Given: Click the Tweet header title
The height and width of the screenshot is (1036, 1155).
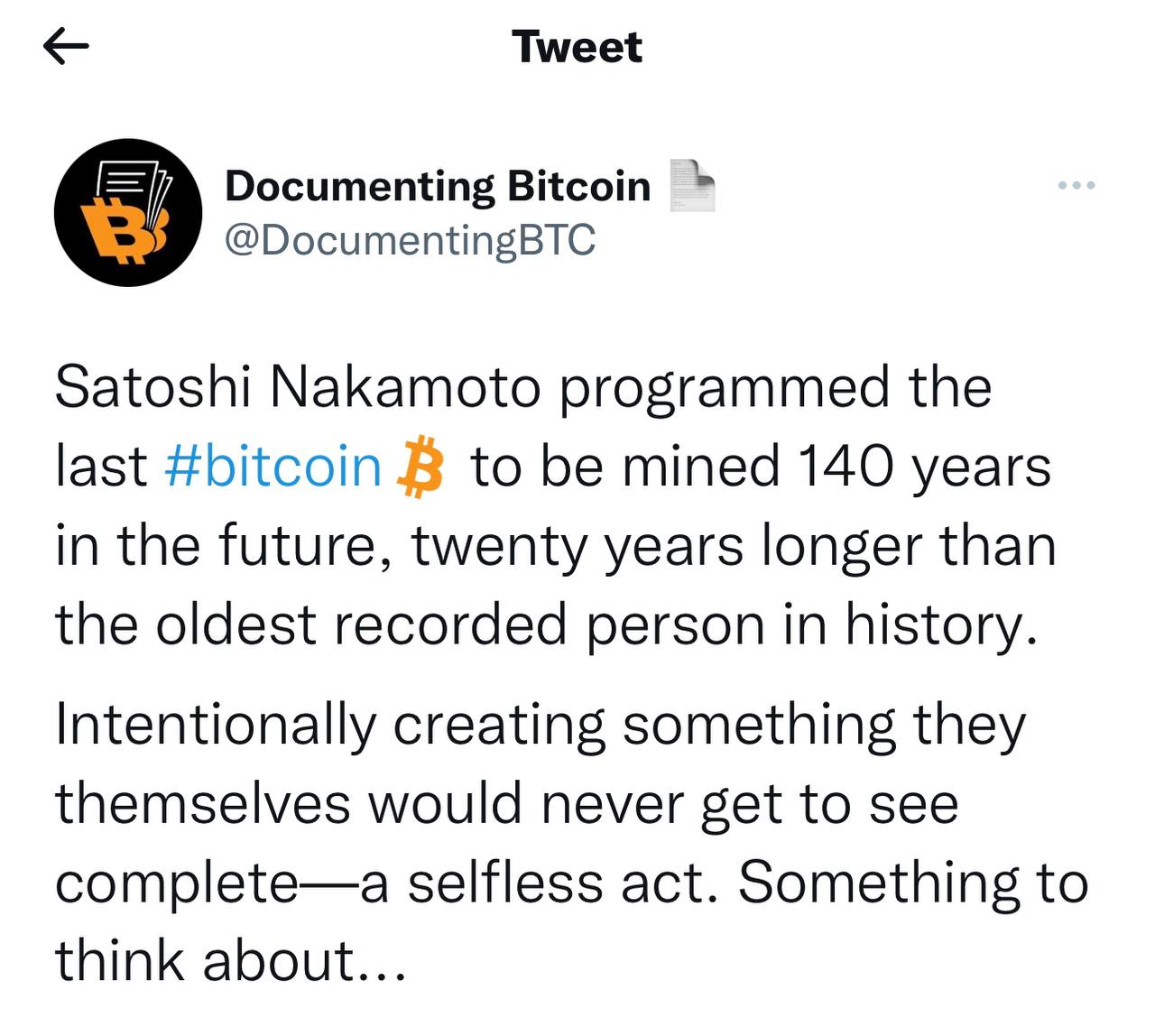Looking at the screenshot, I should click(577, 47).
